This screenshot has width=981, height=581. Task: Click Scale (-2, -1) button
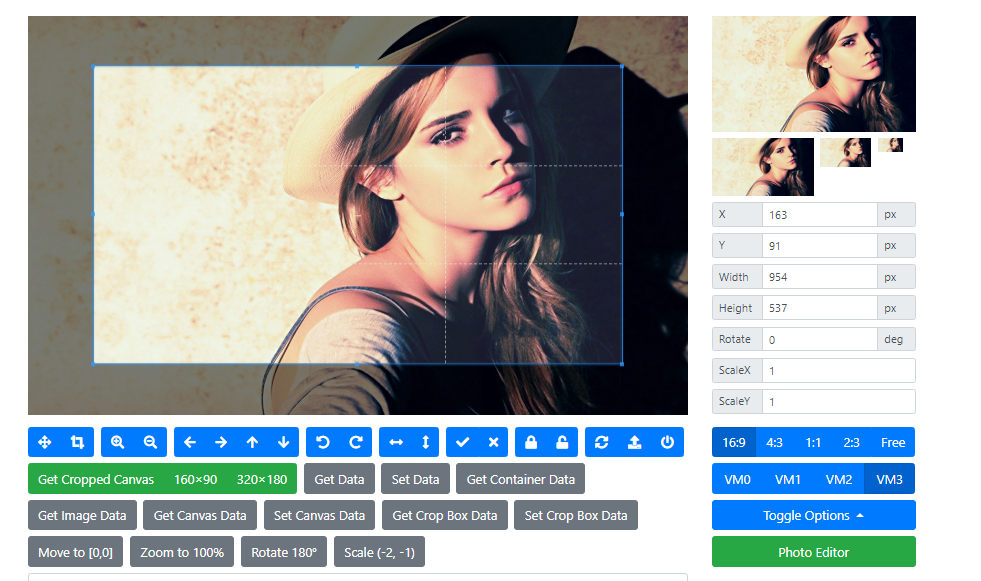pos(379,552)
